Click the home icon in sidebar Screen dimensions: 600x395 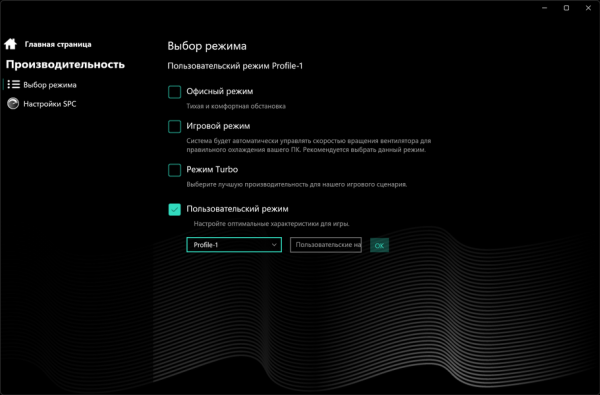click(x=10, y=44)
